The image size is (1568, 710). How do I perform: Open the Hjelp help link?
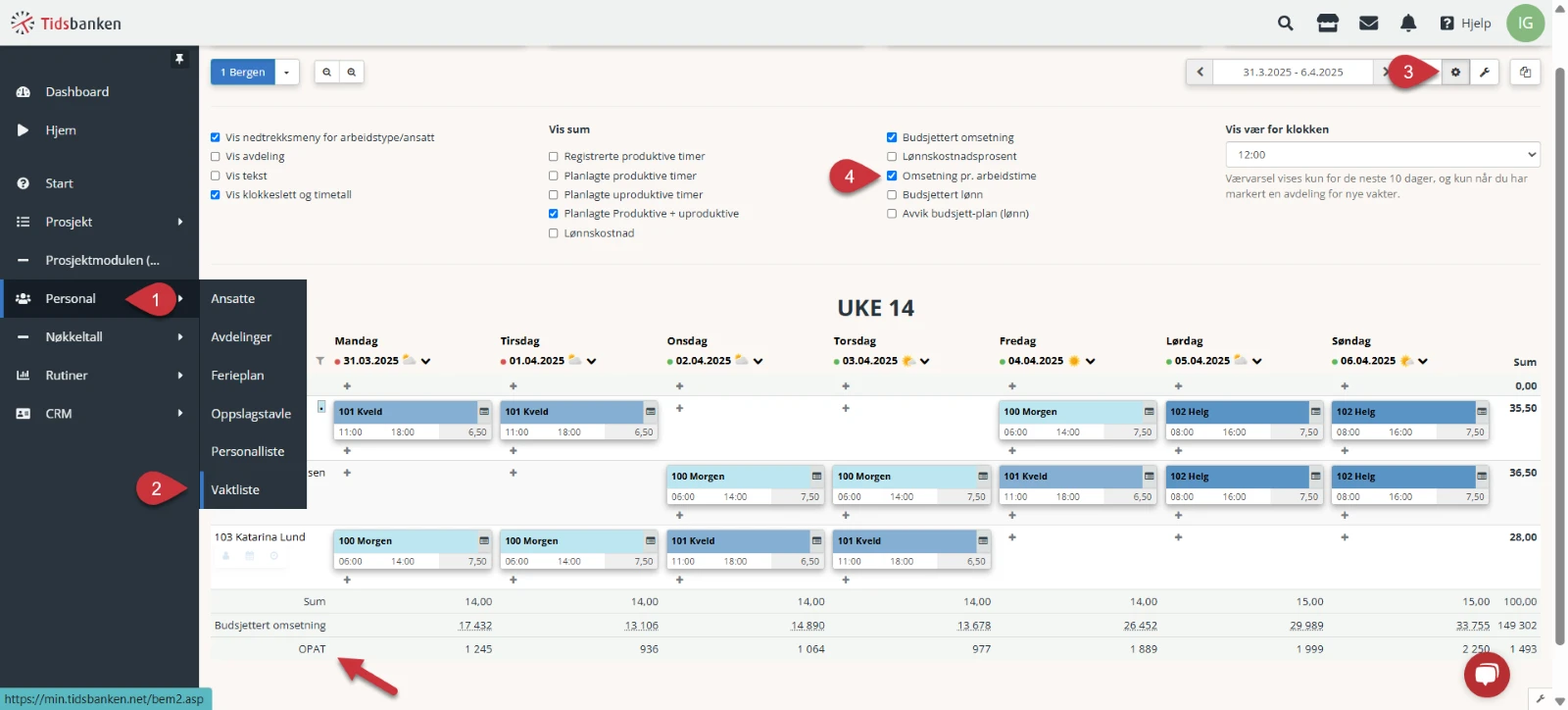tap(1465, 24)
